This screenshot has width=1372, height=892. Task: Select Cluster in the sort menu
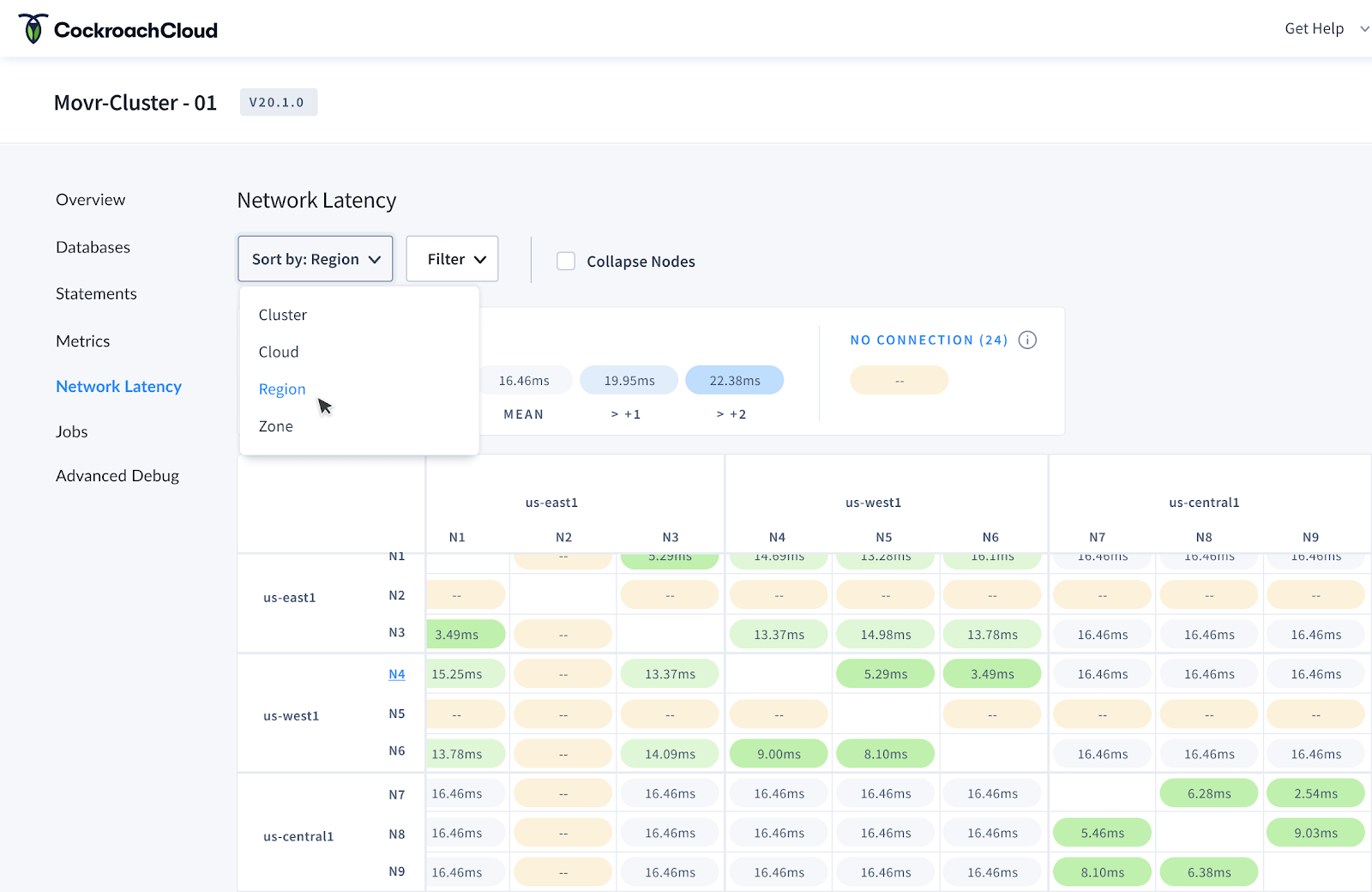click(283, 315)
